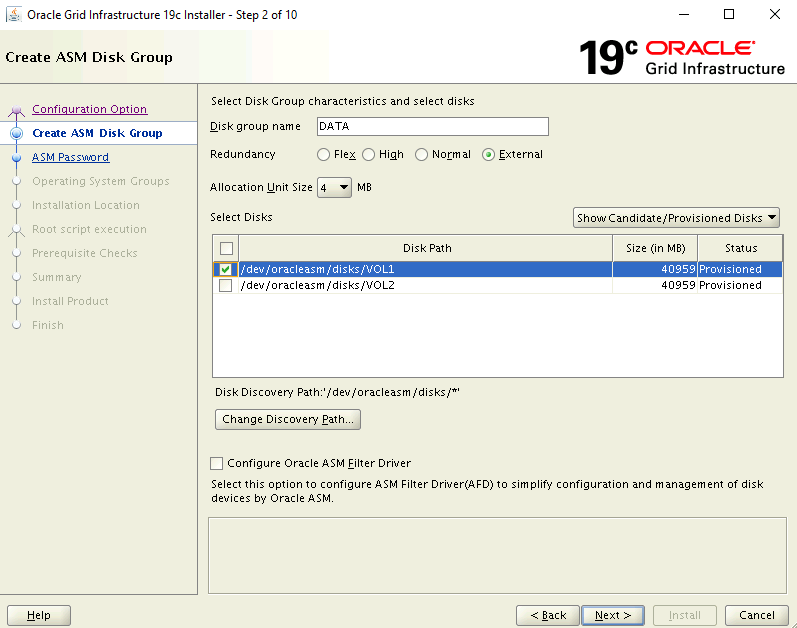
Task: Click the Java installer icon in title bar
Action: [14, 15]
